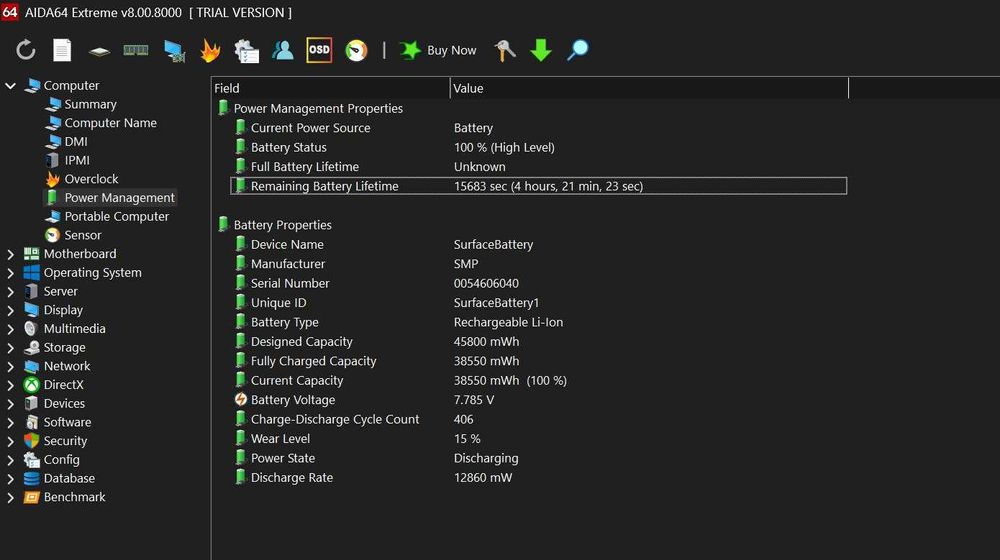
Task: Open the SensorPanel gauge icon
Action: tap(357, 50)
